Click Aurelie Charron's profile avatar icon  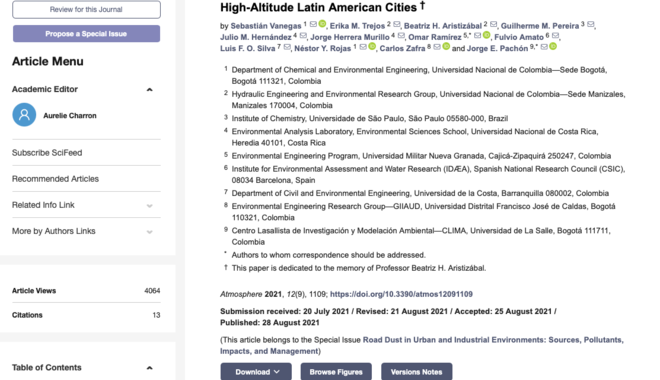24,115
